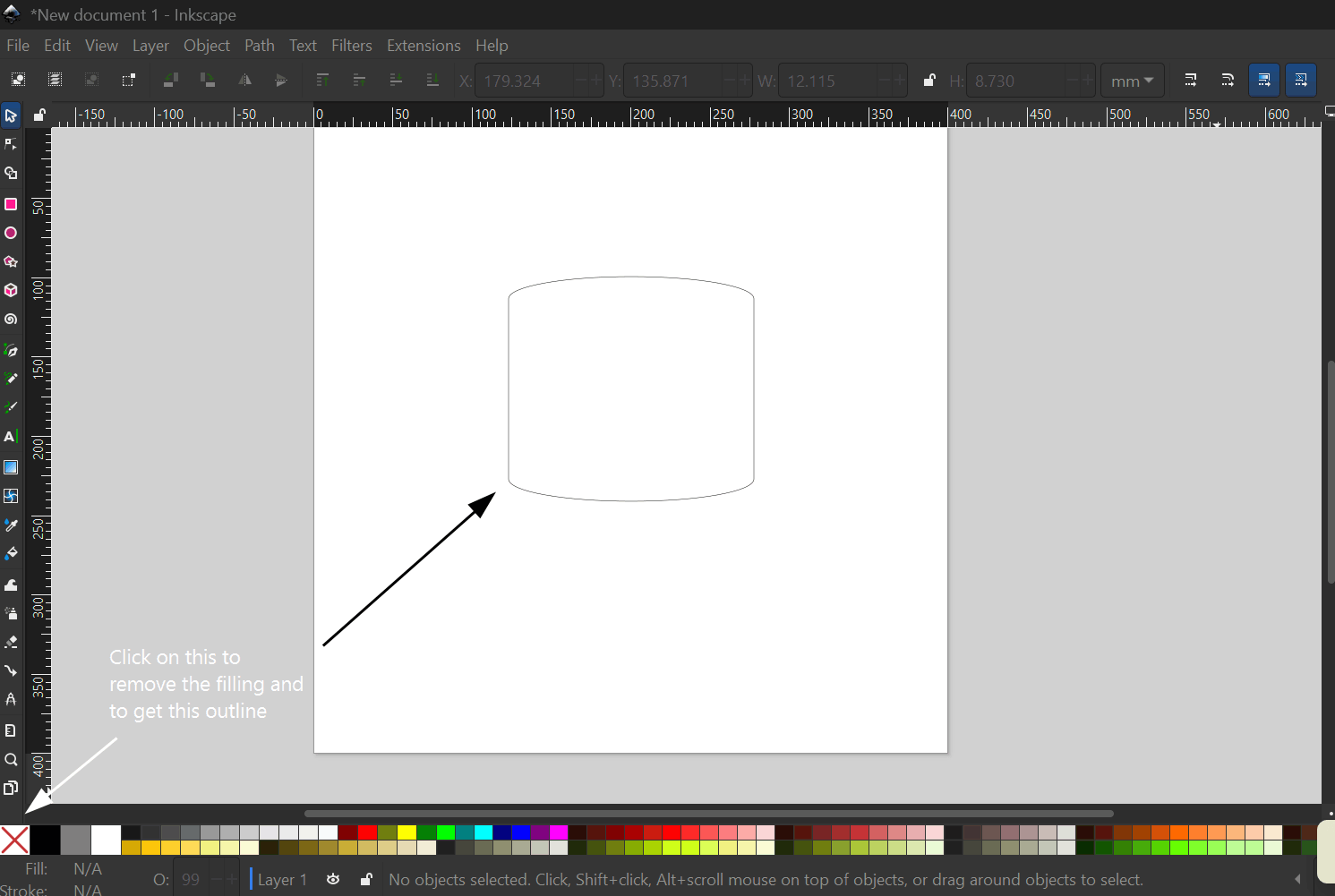Choose the Node editing tool

click(11, 144)
